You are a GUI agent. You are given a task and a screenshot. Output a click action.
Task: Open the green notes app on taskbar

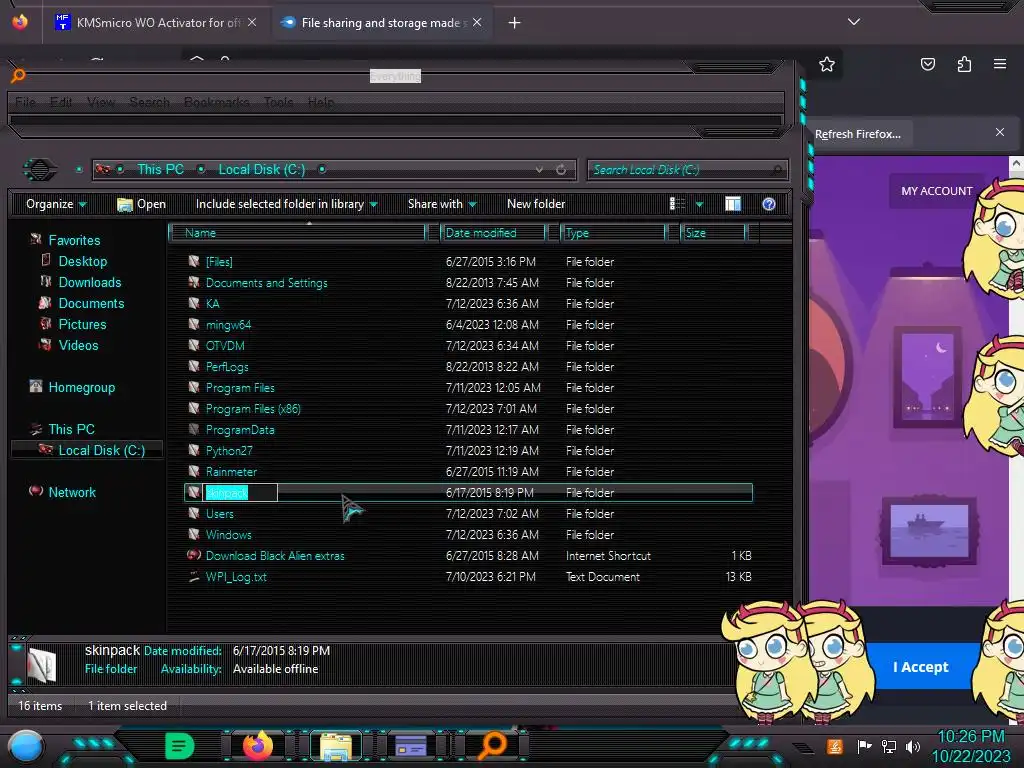point(179,746)
